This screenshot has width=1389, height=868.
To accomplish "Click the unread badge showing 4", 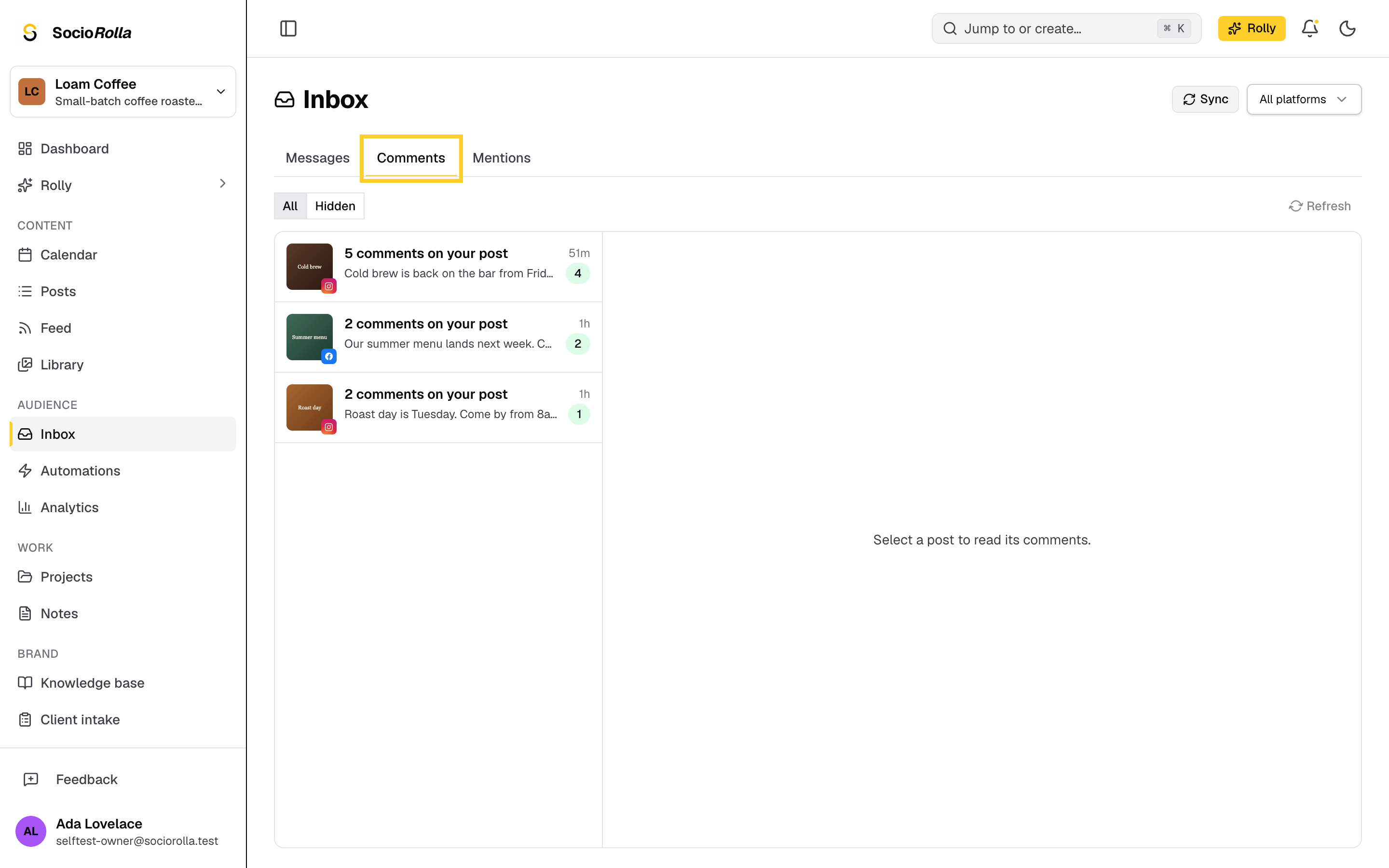I will (578, 273).
